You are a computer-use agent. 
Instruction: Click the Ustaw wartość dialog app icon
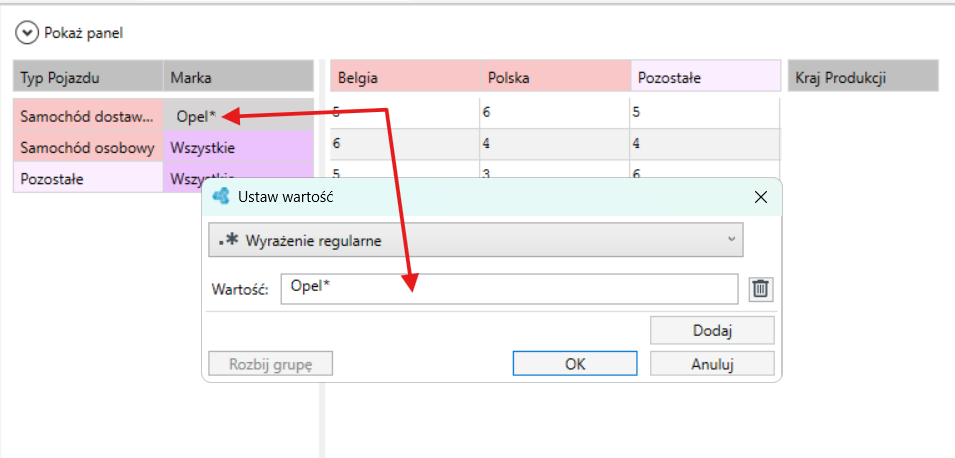[220, 196]
